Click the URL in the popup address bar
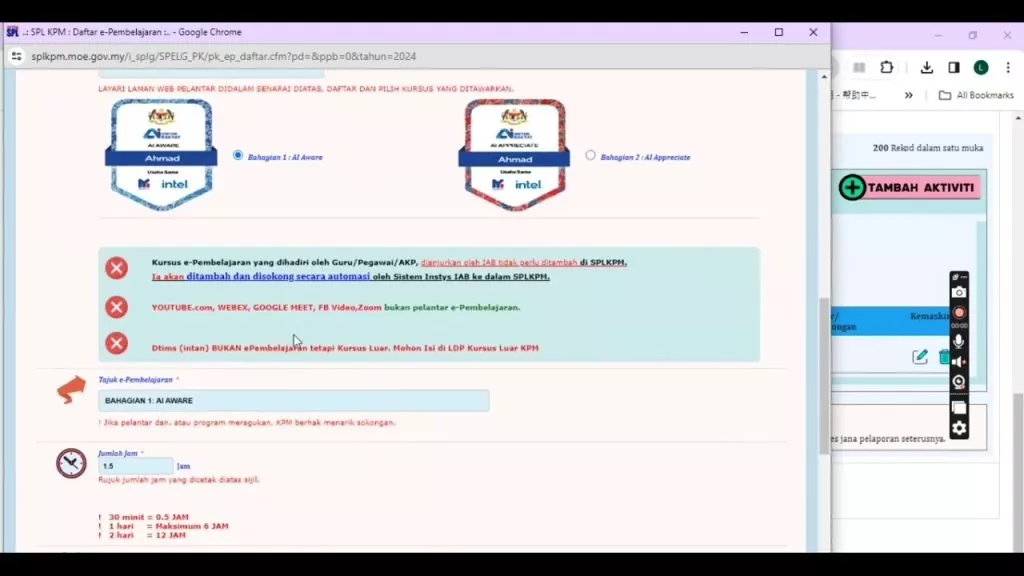Screen dimensions: 1024x576 point(223,56)
